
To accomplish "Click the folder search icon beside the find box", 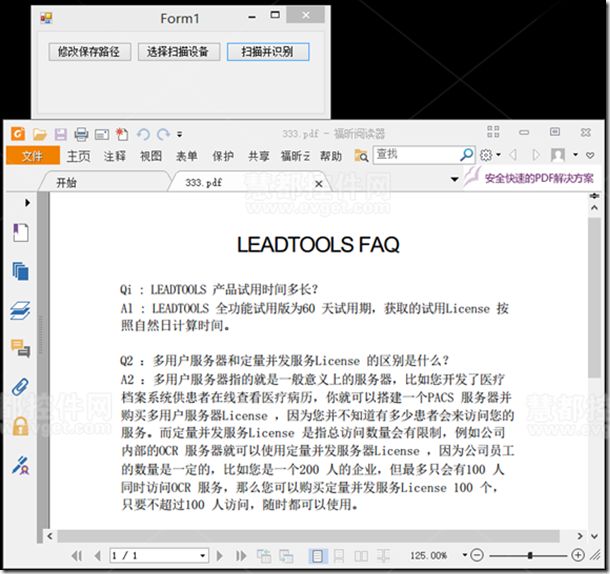I will (361, 156).
